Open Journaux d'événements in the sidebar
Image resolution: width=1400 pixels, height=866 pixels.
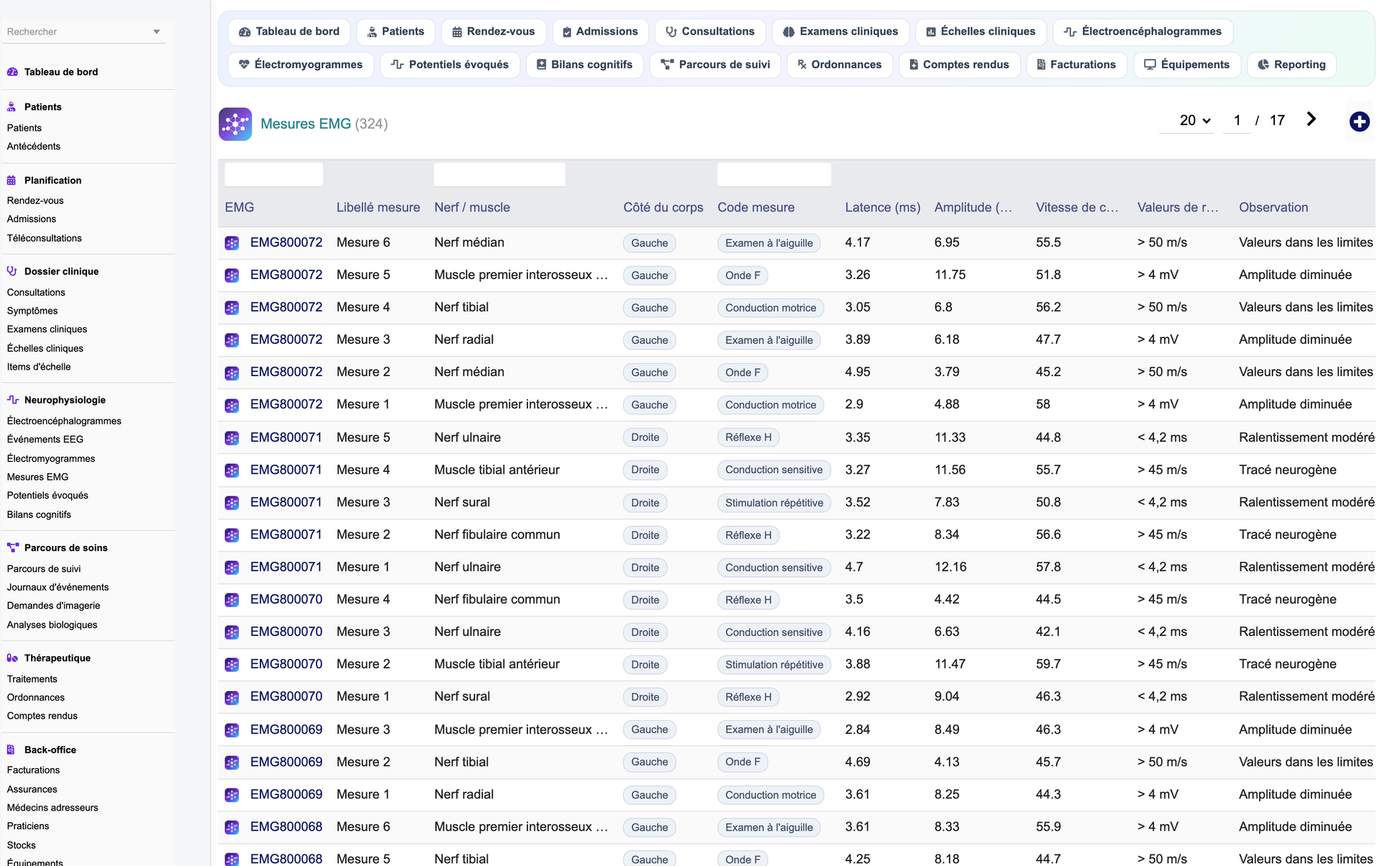[x=58, y=587]
